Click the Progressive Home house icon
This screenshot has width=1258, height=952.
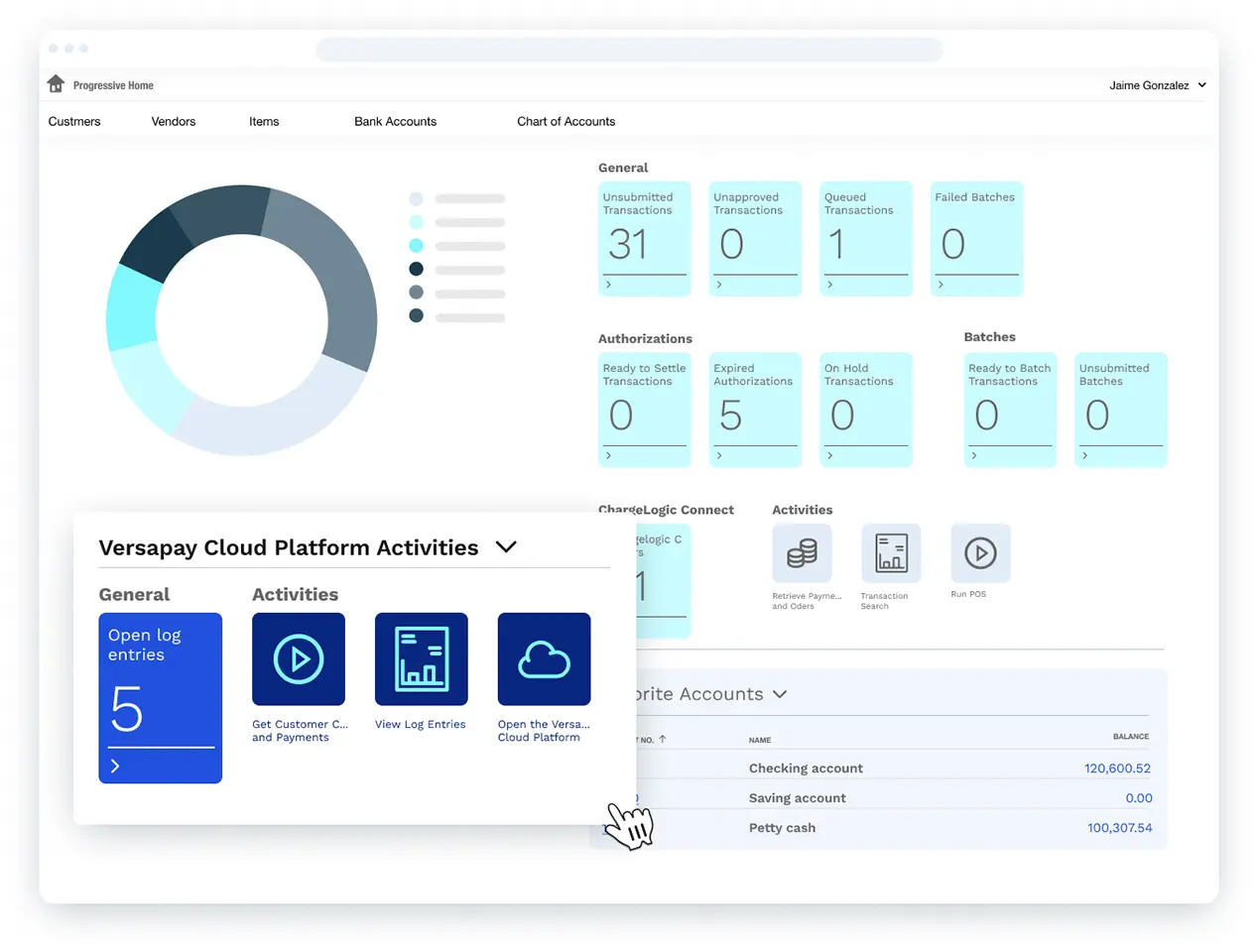[x=56, y=83]
